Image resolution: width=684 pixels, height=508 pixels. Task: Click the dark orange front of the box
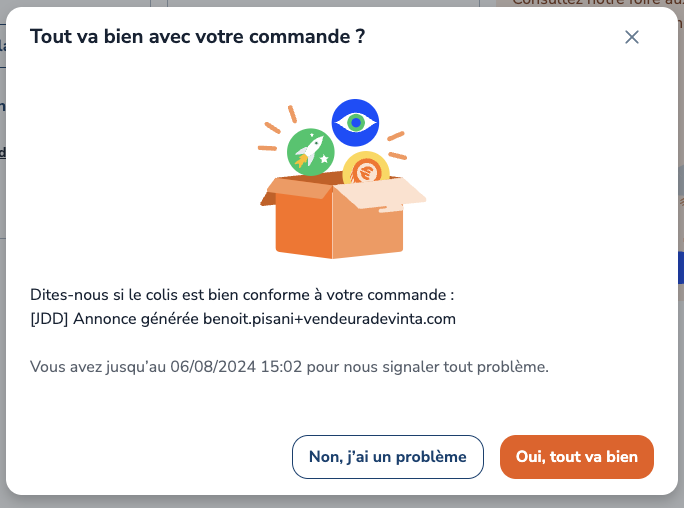(304, 227)
